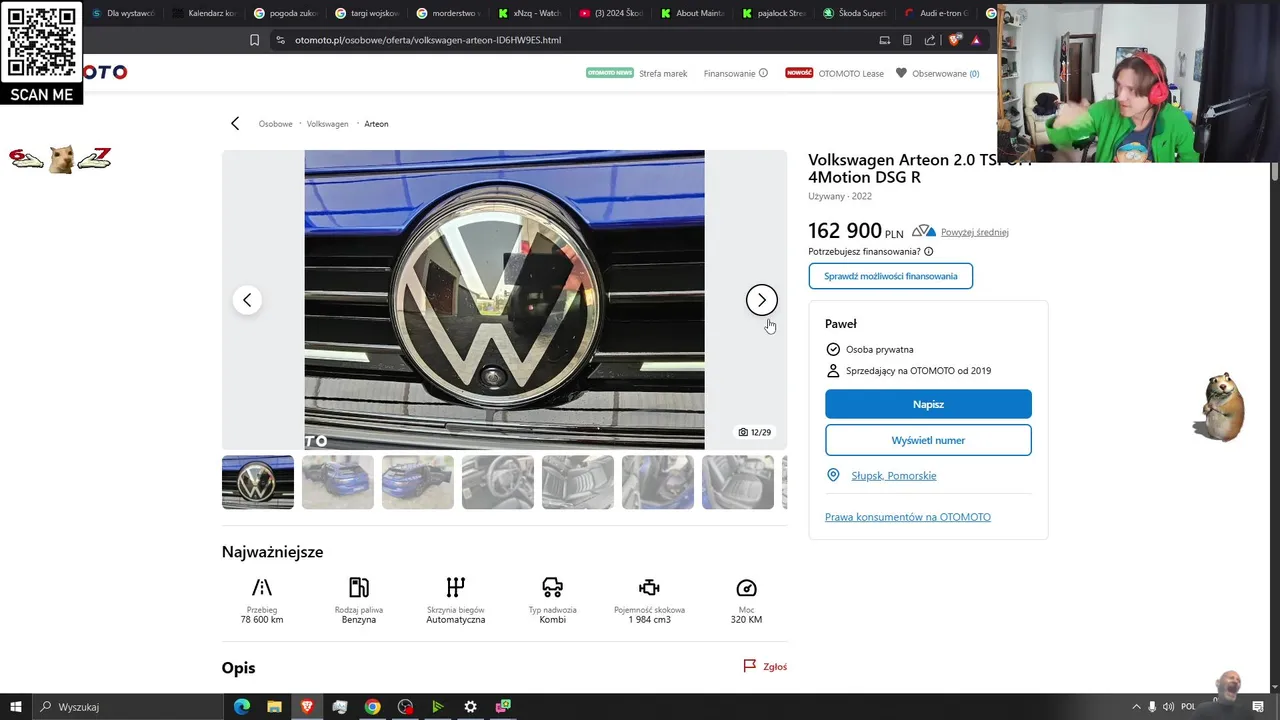Click the heart Obserwowane icon

901,73
